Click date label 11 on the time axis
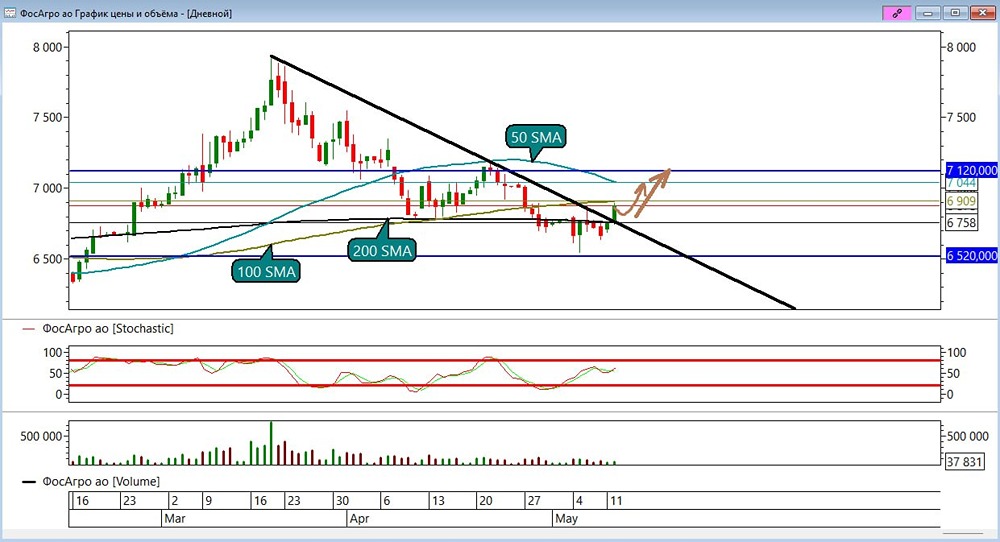Viewport: 1000px width, 542px height. click(615, 501)
